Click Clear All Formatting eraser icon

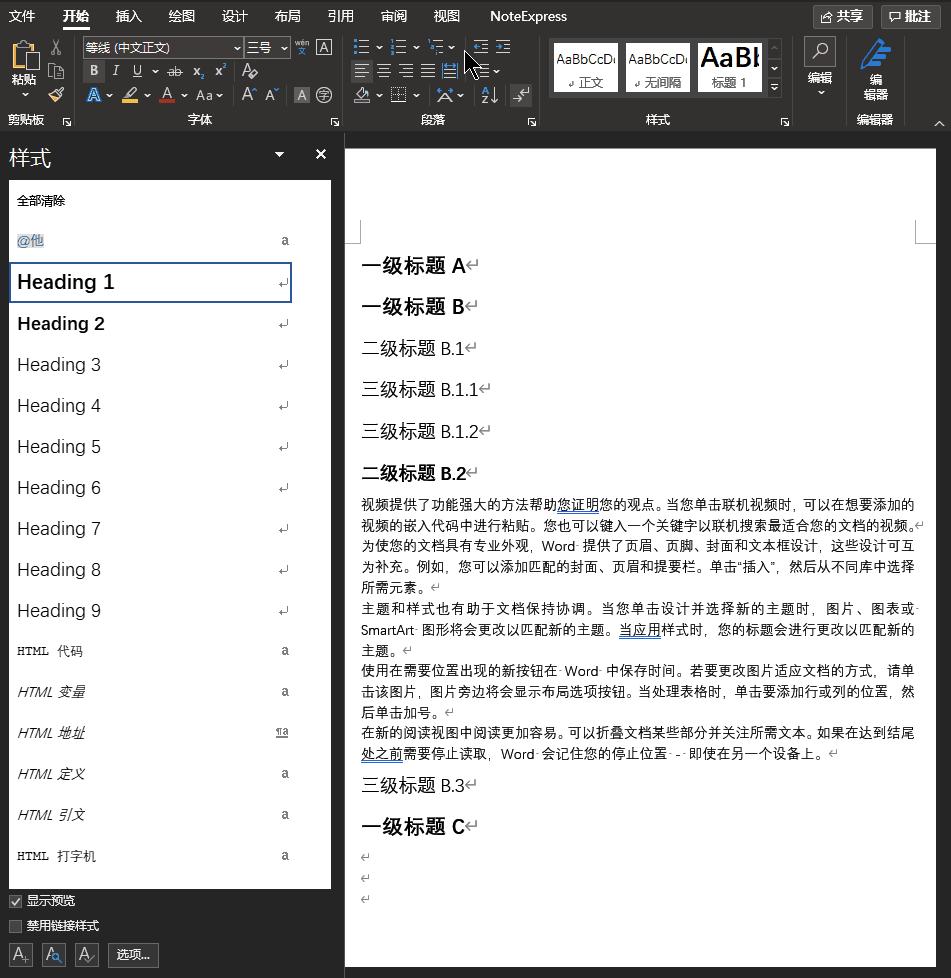[249, 71]
